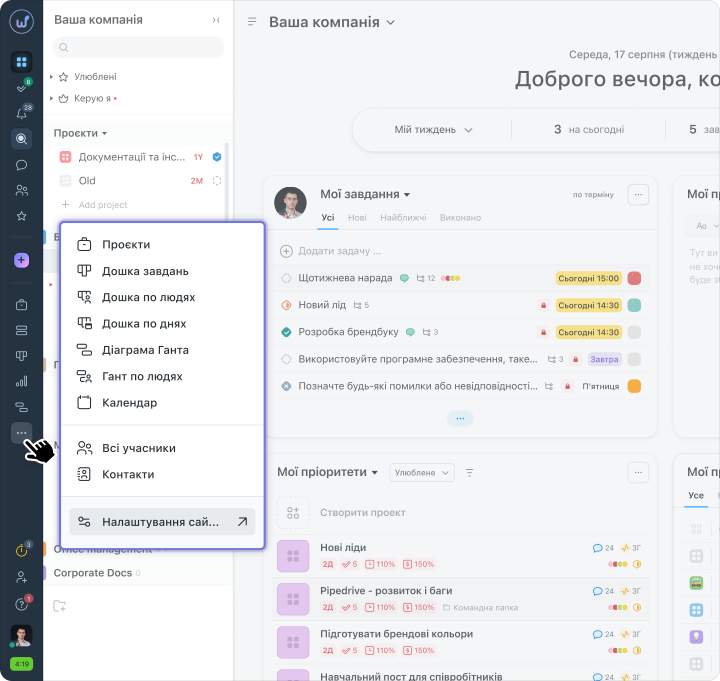Open the chat bubble icon in sidebar
Viewport: 720px width, 681px height.
[x=21, y=165]
